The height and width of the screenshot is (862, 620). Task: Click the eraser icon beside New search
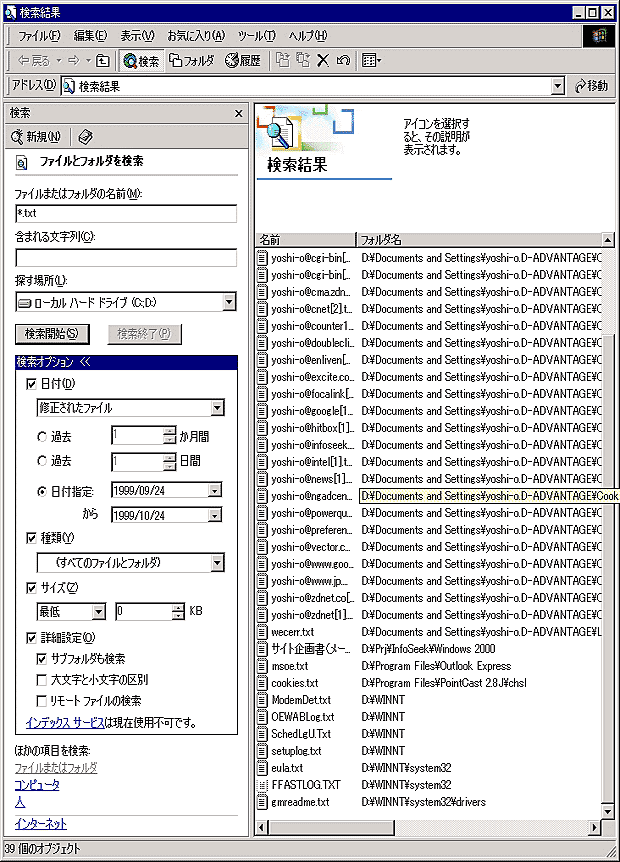(86, 136)
